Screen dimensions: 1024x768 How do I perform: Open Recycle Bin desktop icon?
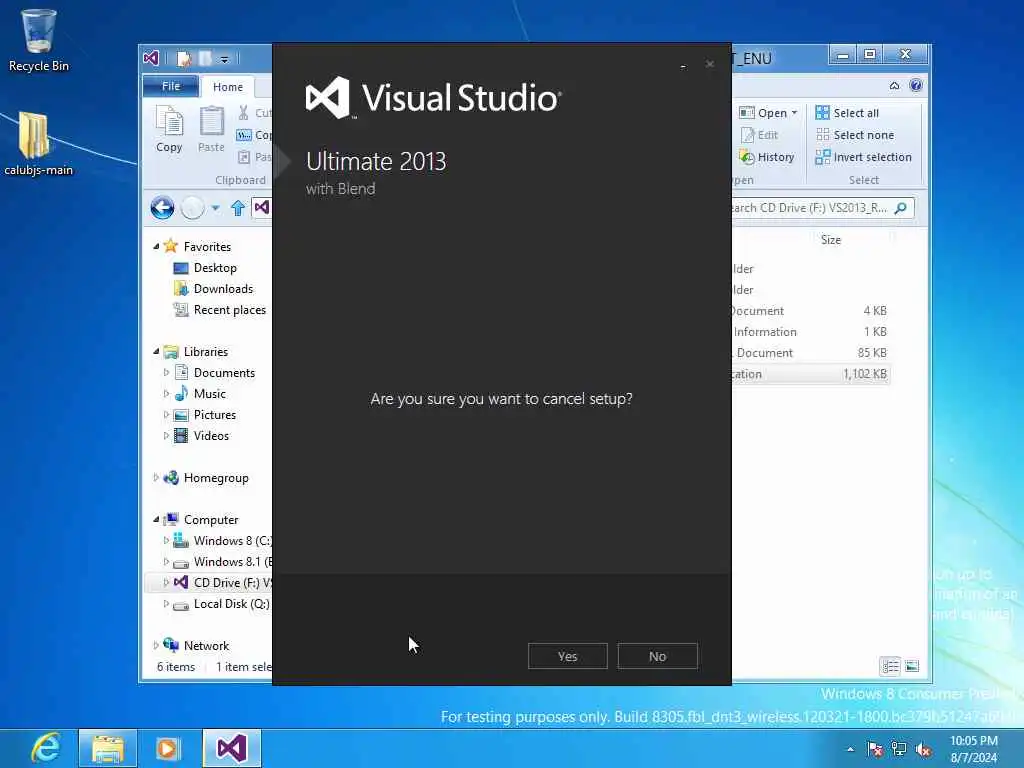[x=39, y=40]
